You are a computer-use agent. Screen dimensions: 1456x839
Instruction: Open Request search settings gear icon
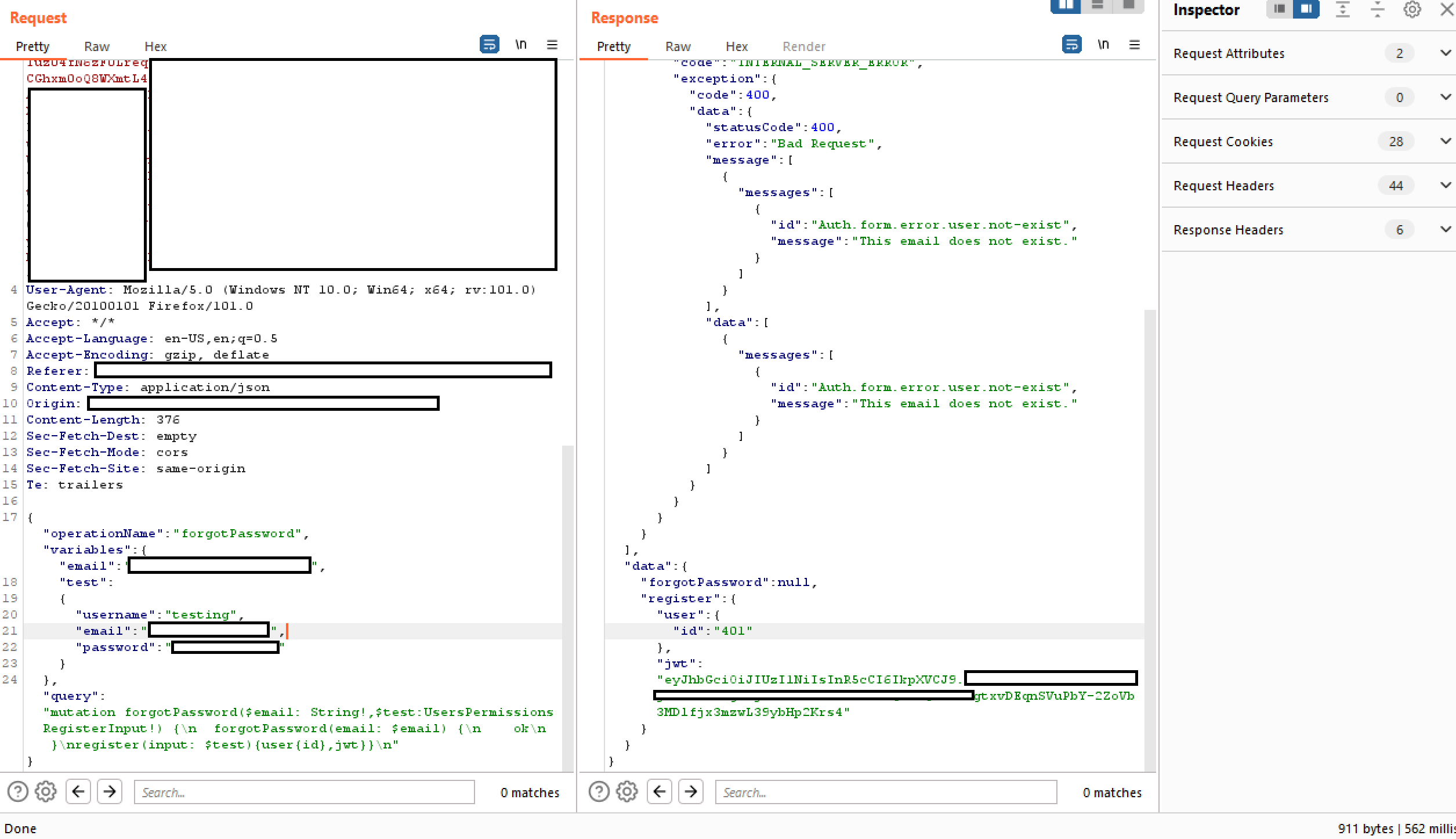pyautogui.click(x=46, y=791)
